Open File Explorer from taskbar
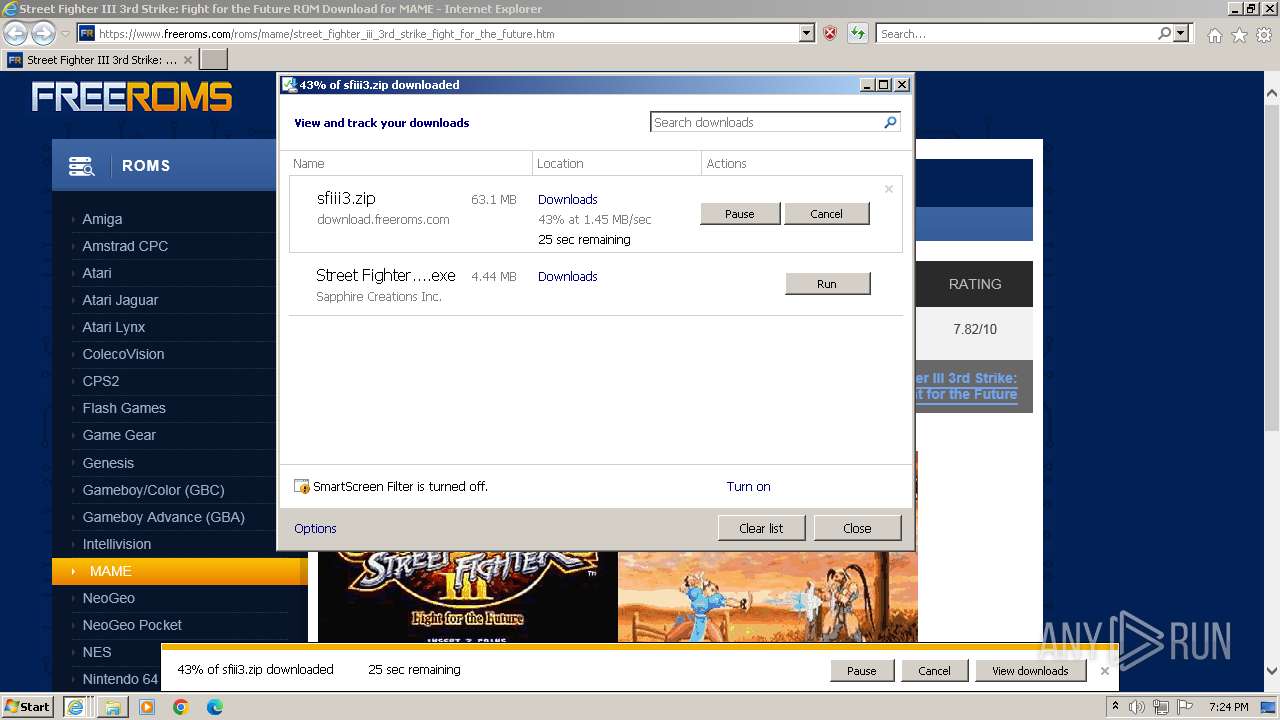Image resolution: width=1280 pixels, height=720 pixels. (112, 707)
